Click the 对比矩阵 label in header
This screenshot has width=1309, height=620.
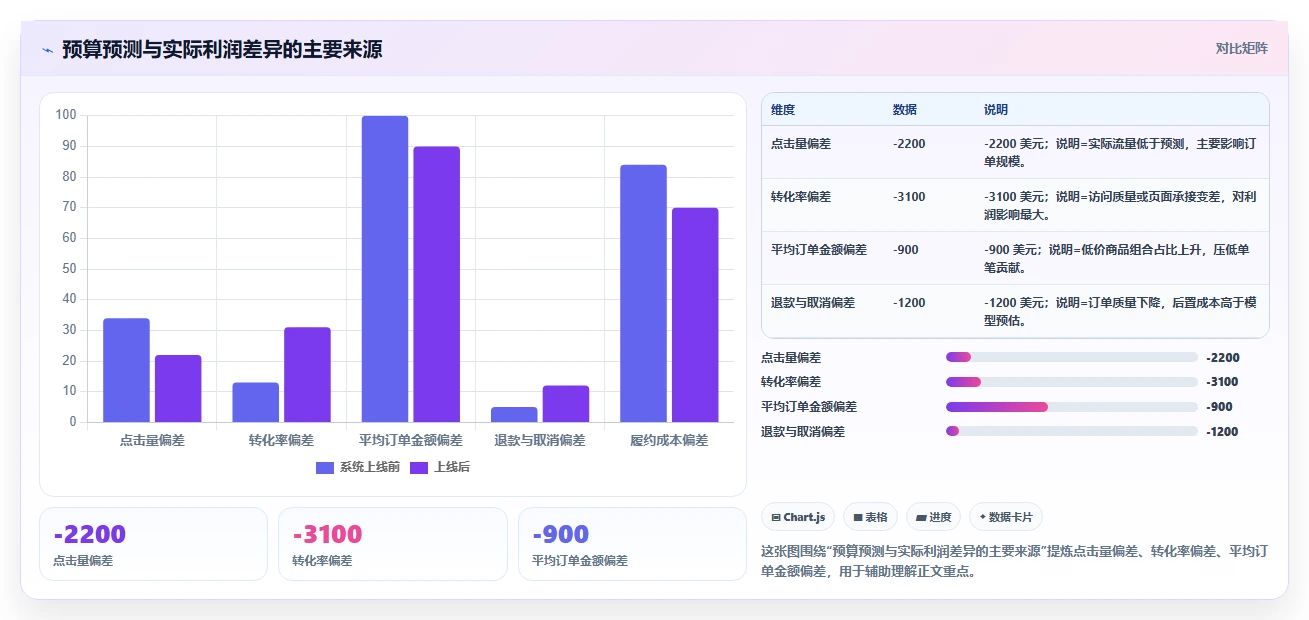pyautogui.click(x=1241, y=48)
